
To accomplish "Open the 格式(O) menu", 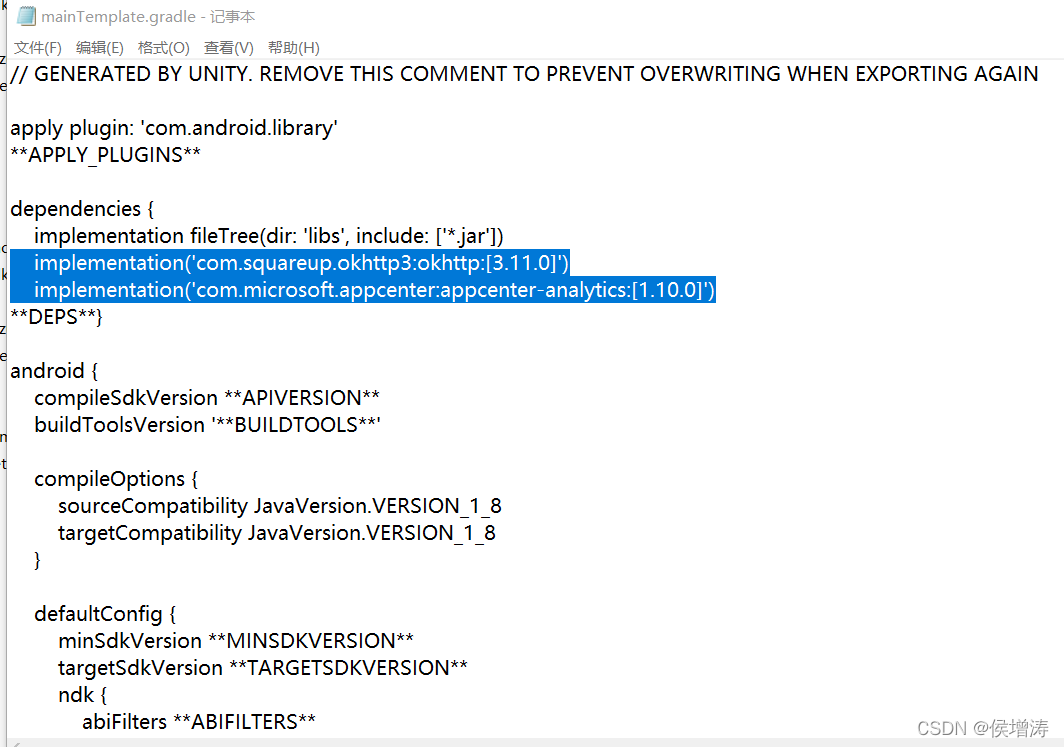I will [163, 47].
